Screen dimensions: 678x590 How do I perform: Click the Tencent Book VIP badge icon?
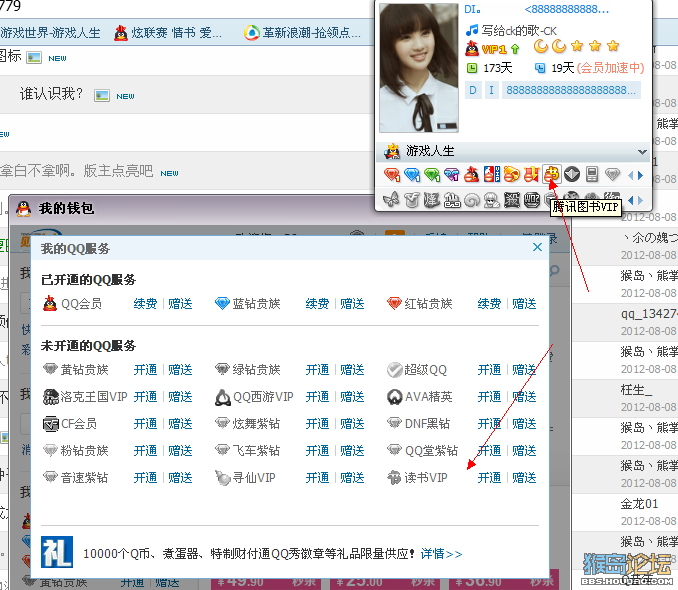coord(551,174)
